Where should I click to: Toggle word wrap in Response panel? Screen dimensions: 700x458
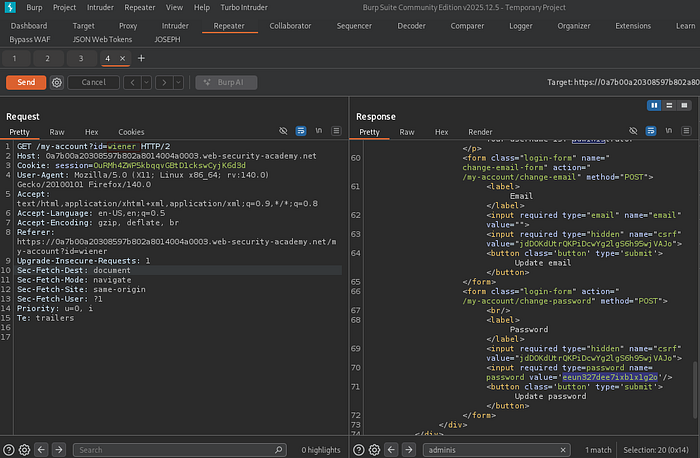coord(651,131)
